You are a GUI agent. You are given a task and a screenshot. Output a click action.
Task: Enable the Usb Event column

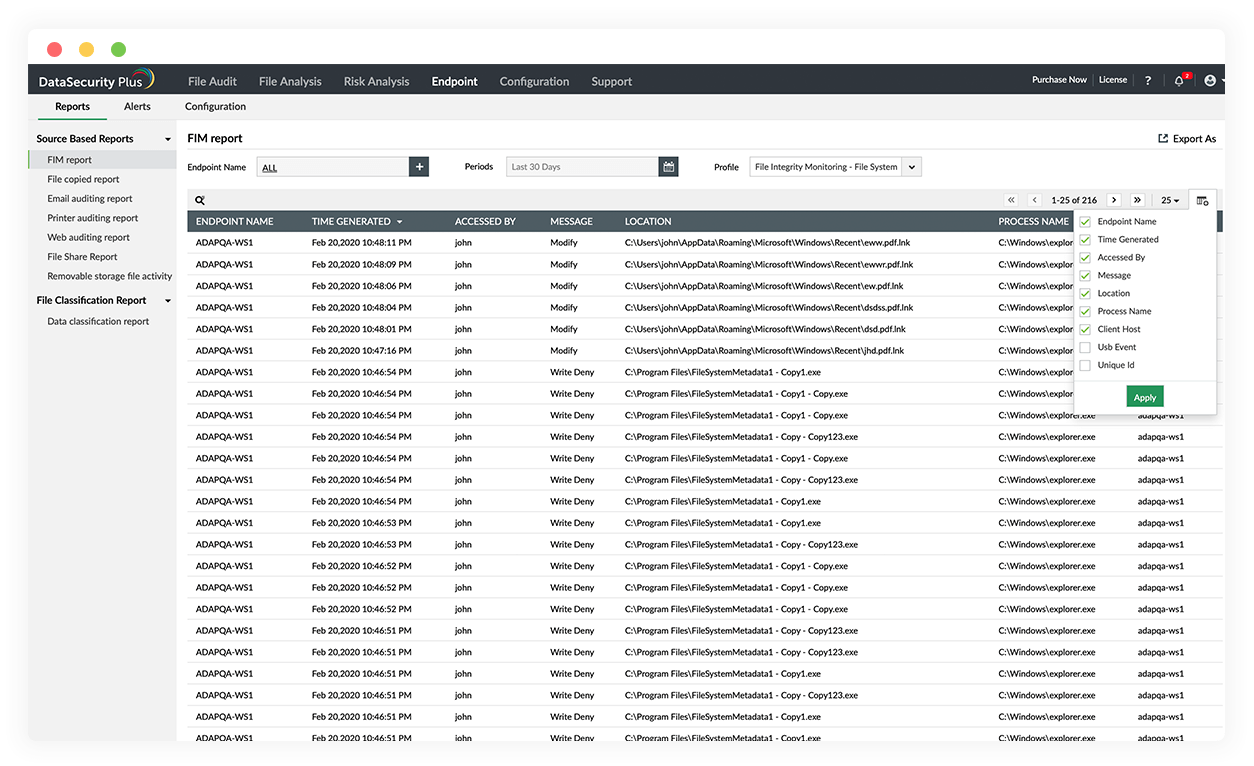pyautogui.click(x=1085, y=347)
